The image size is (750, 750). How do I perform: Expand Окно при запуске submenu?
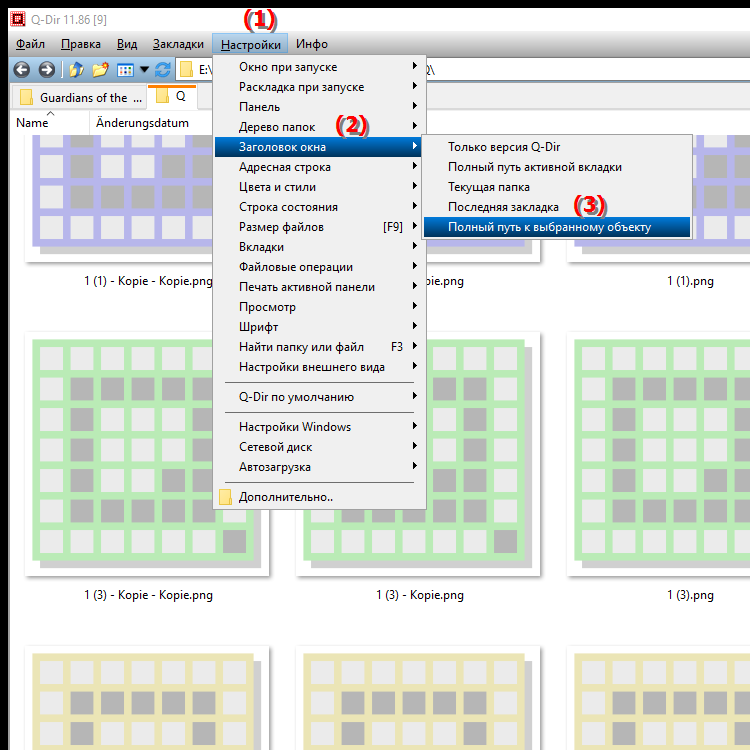point(319,67)
